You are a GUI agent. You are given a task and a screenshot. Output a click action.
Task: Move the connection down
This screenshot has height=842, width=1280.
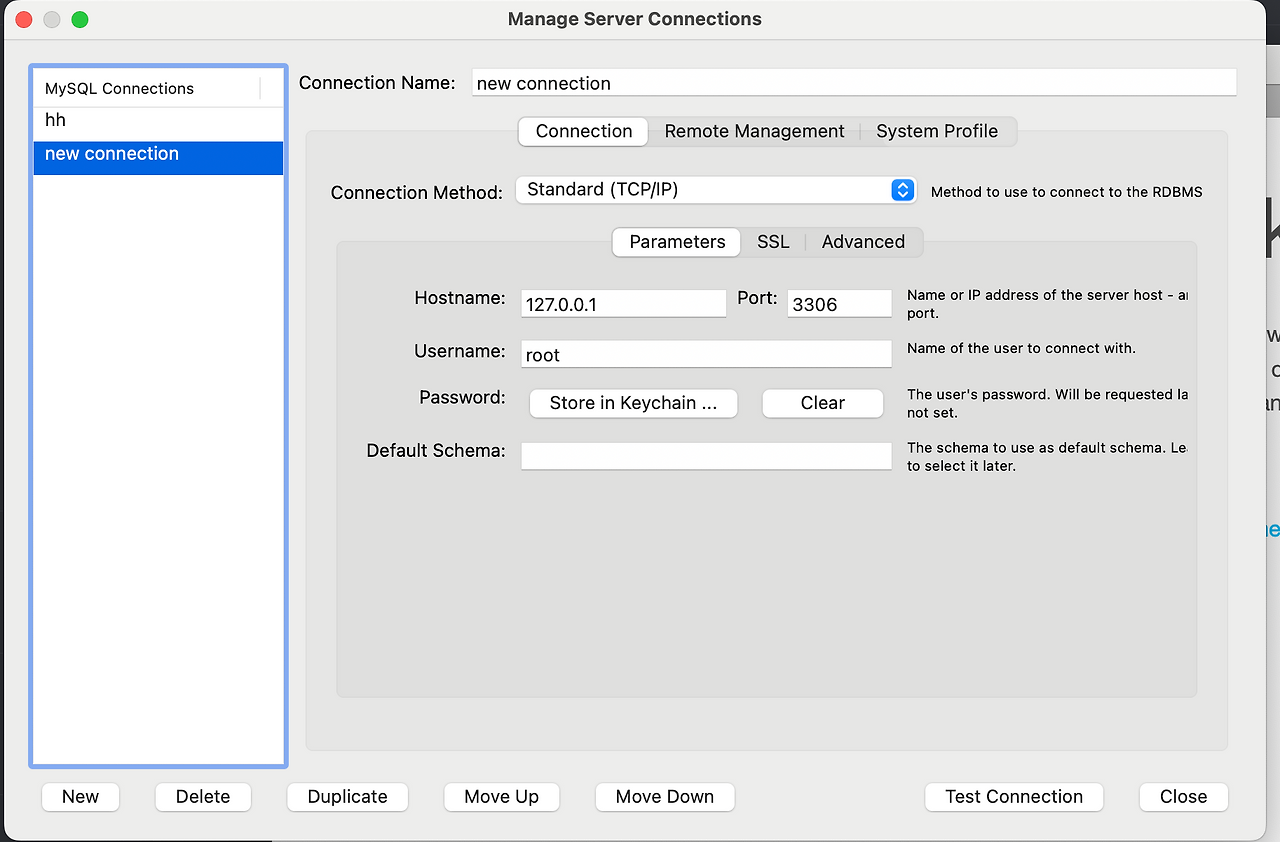point(665,797)
